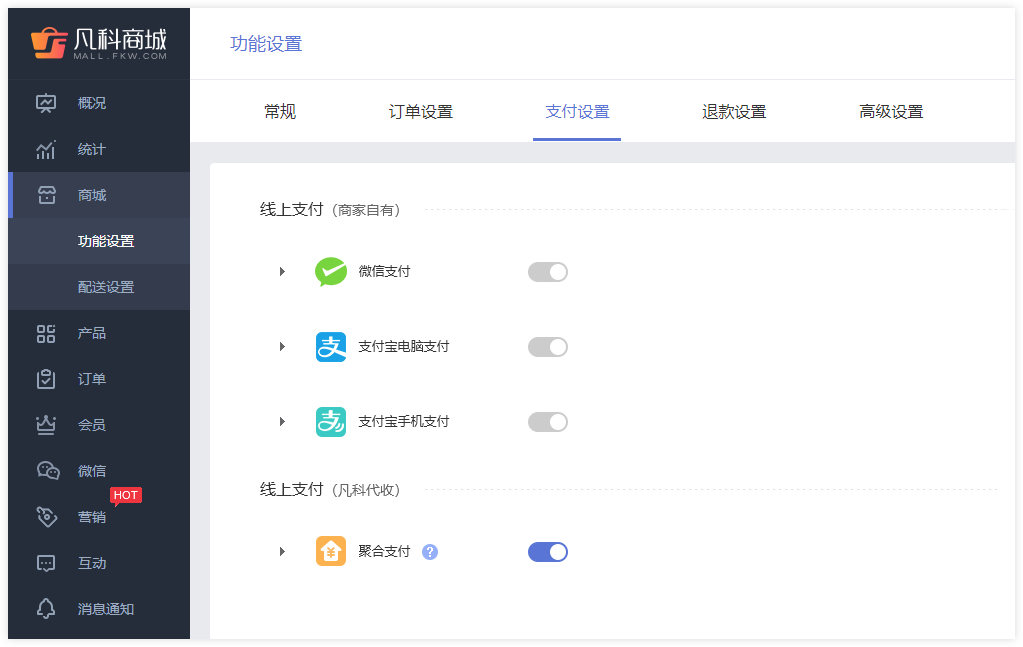Toggle the 支付宝手机支付 switch
This screenshot has width=1023, height=647.
click(x=548, y=422)
